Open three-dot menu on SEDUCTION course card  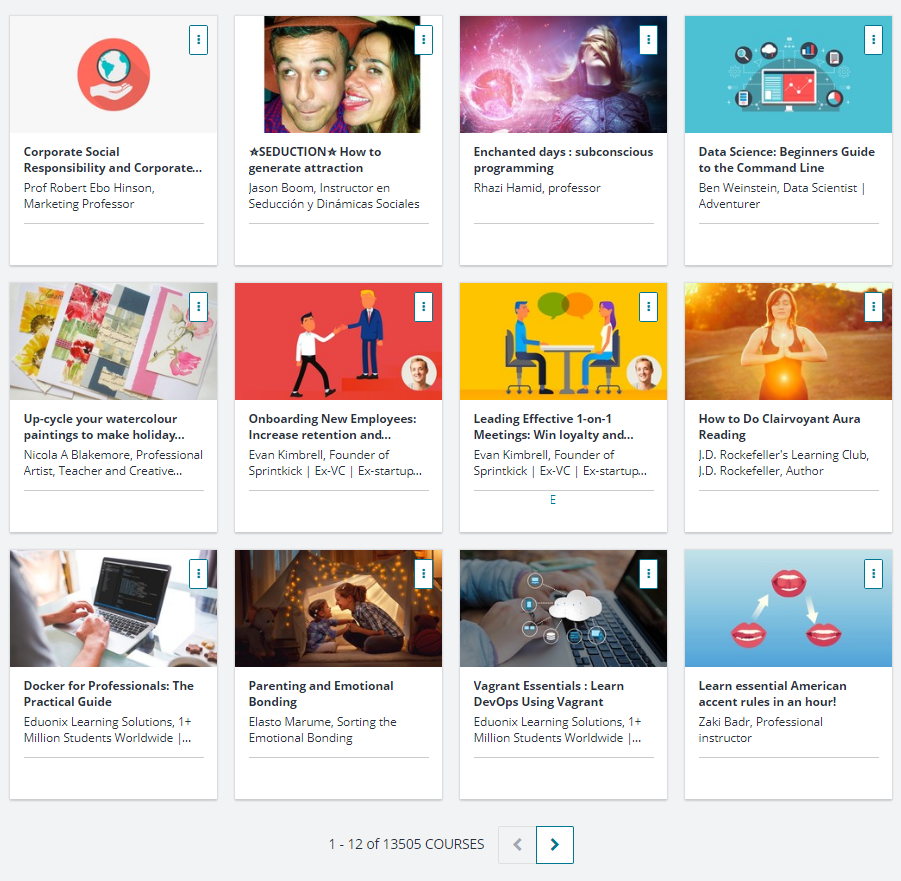(x=423, y=40)
